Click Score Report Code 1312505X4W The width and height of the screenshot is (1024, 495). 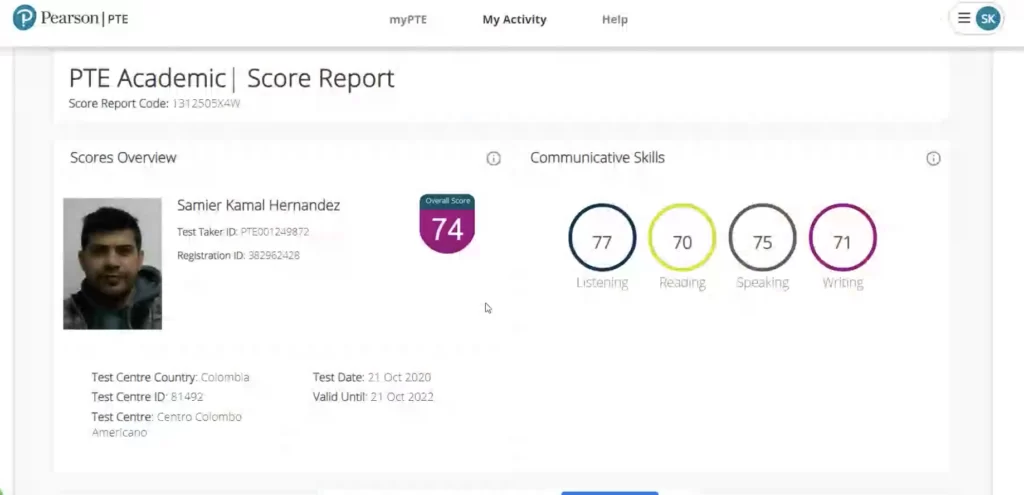click(x=155, y=103)
